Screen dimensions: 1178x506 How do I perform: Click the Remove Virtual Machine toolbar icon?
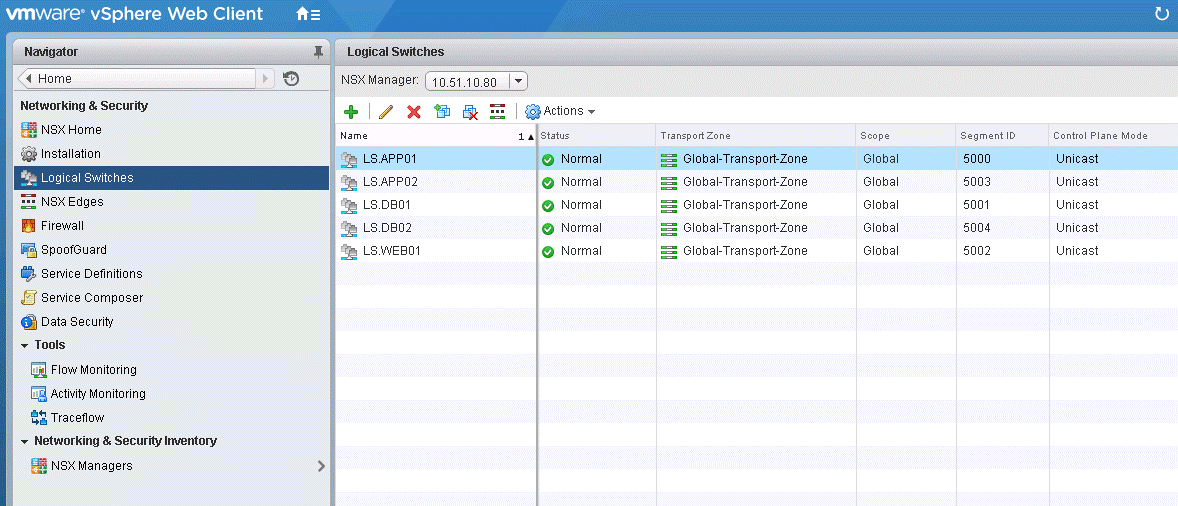(x=470, y=112)
